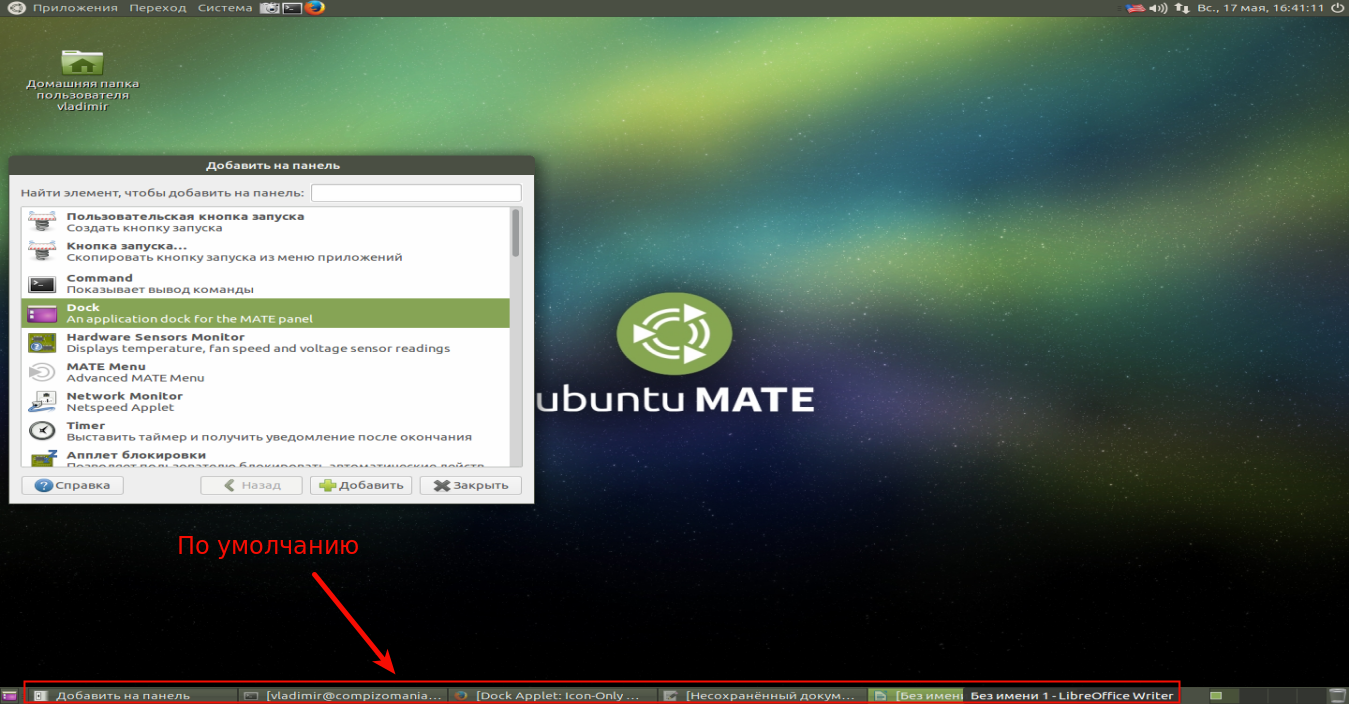Screen dimensions: 1349x704
Task: Select 'Пользовательская кнопка запуска' list row
Action: 266,221
